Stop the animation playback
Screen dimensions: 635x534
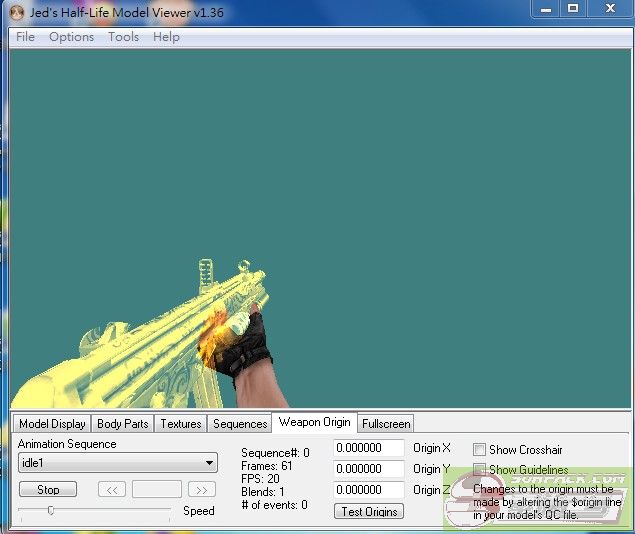pos(48,490)
